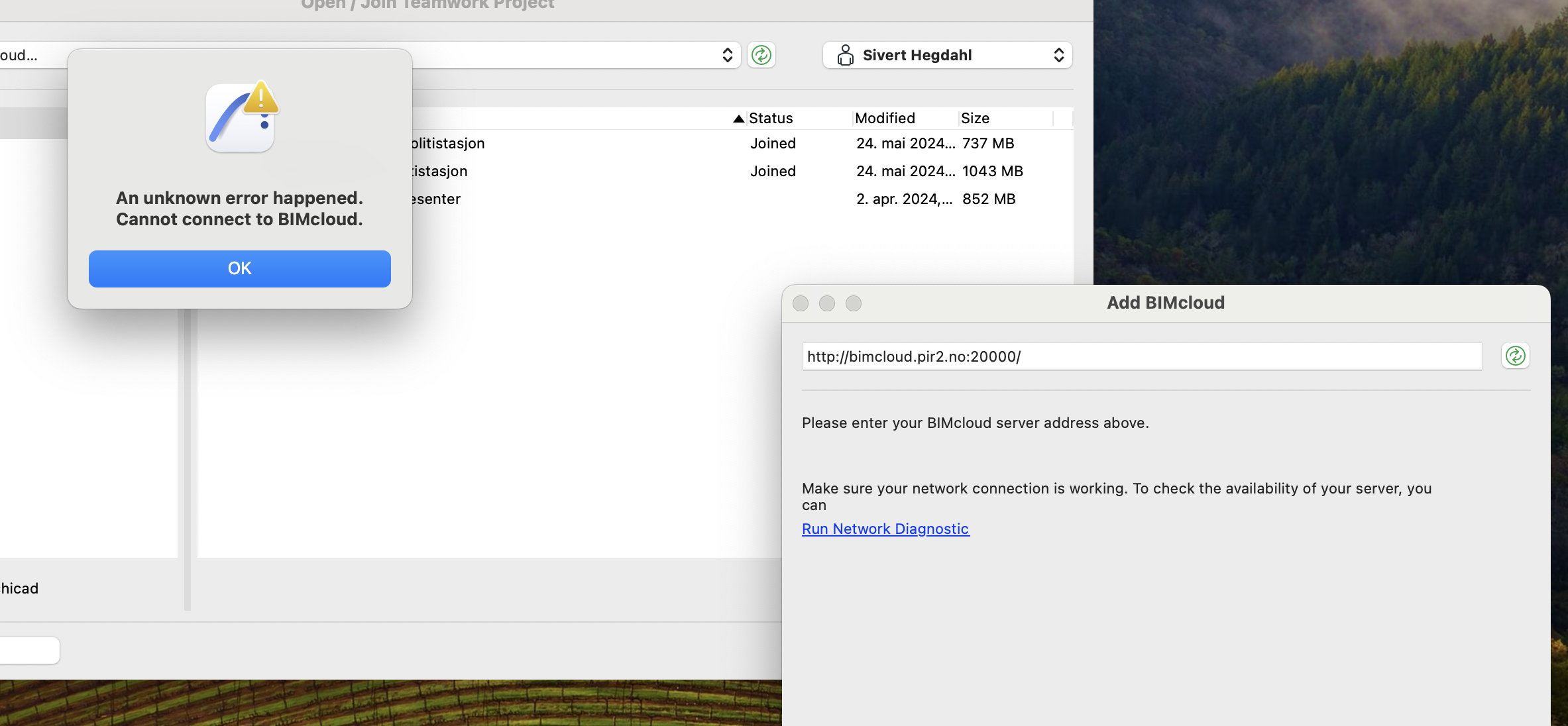This screenshot has height=726, width=1568.
Task: Click the user icon next to Sivert Hegdahl
Action: pos(845,55)
